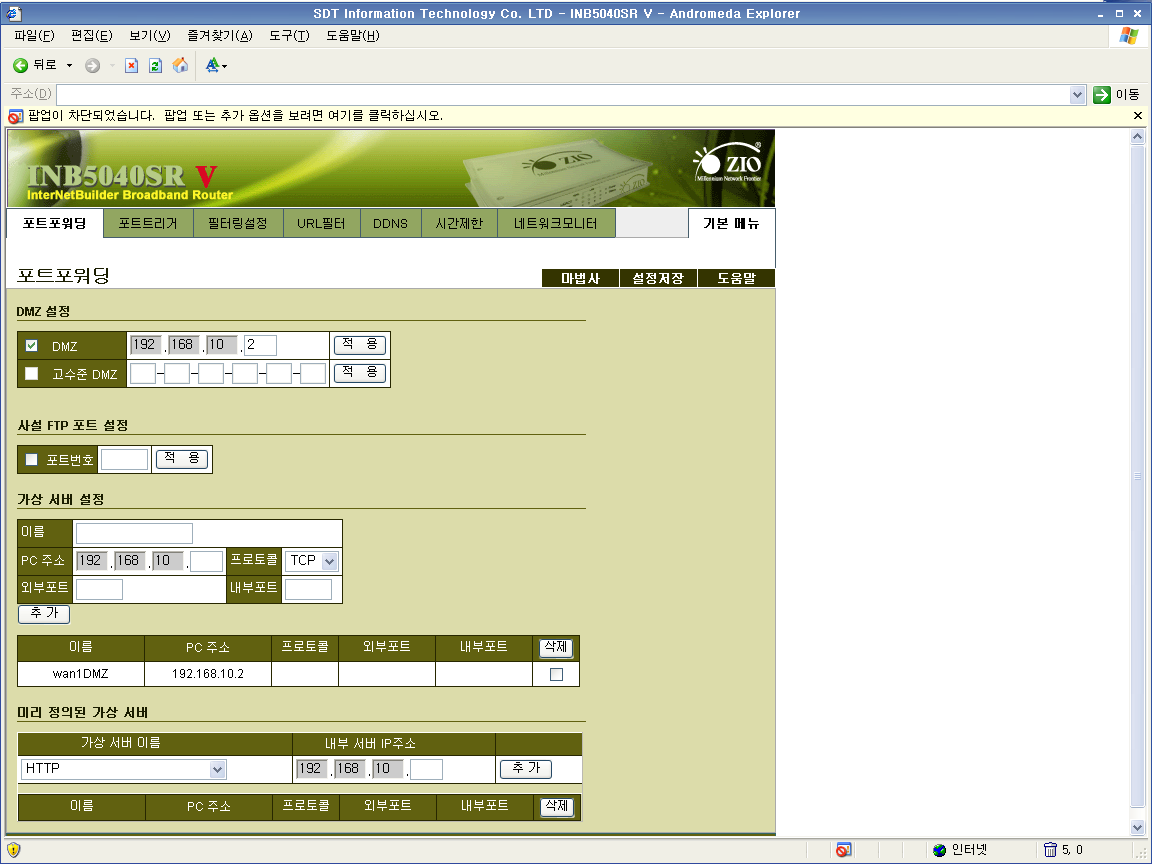Go back using the green back arrow
1152x864 pixels.
(x=21, y=65)
